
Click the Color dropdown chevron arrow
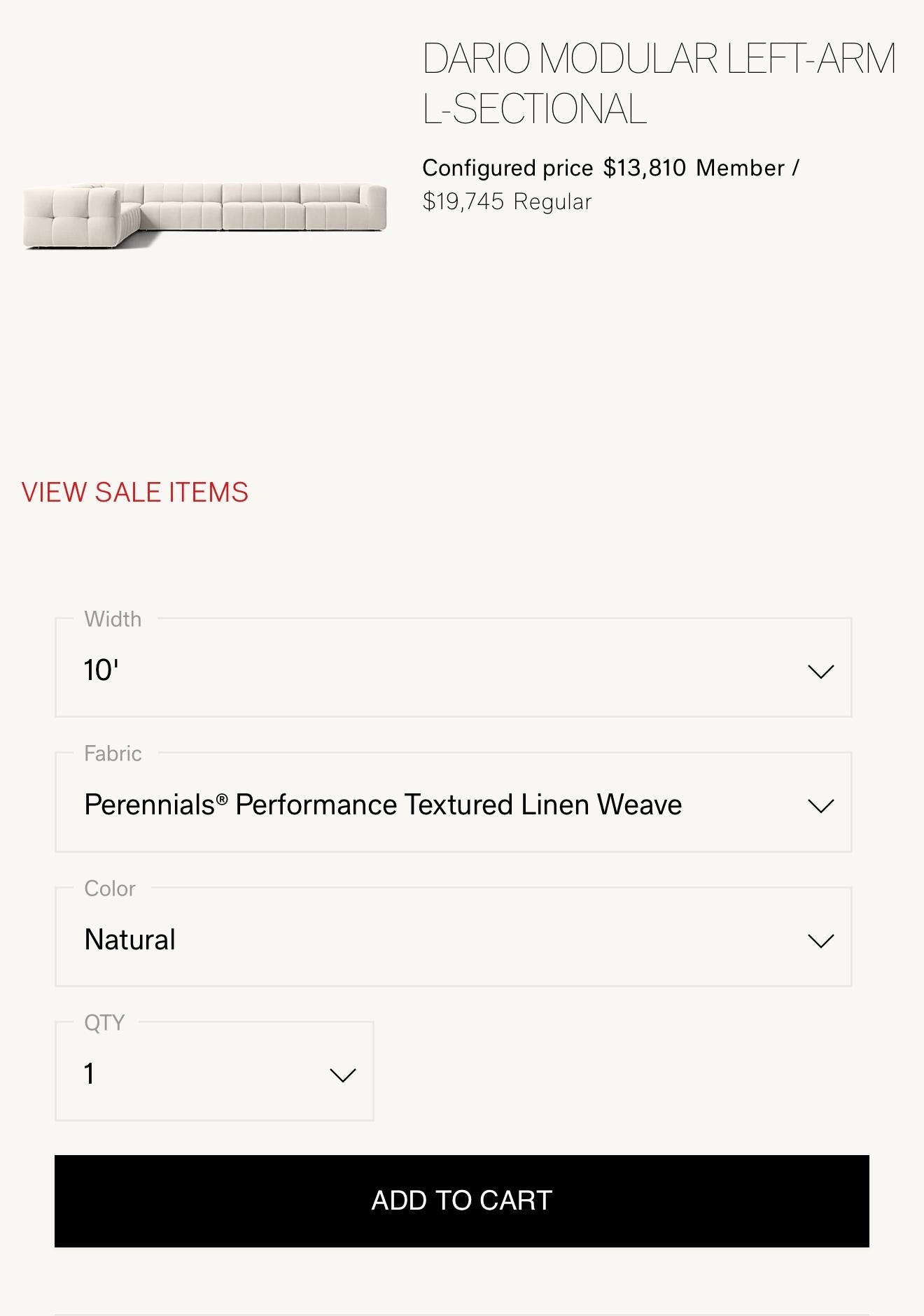click(820, 941)
